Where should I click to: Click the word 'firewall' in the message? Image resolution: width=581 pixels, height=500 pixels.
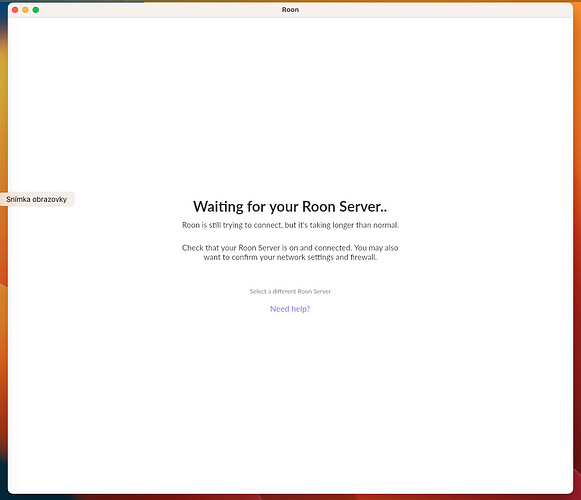point(363,257)
